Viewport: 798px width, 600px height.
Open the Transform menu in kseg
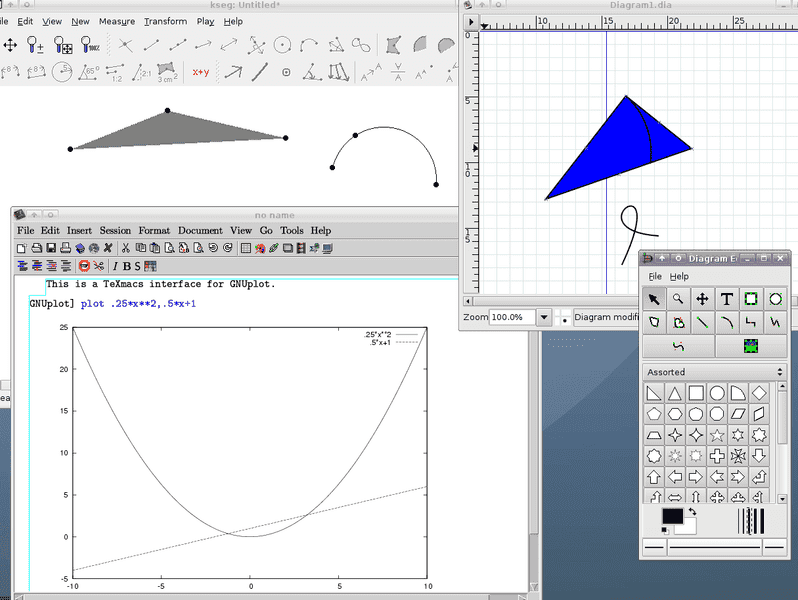pos(165,21)
